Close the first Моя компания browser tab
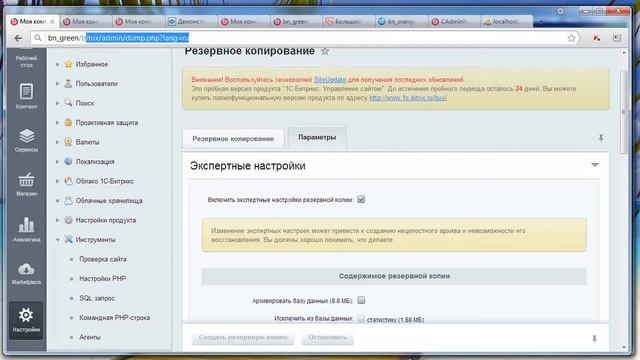The height and width of the screenshot is (360, 640). 52,22
